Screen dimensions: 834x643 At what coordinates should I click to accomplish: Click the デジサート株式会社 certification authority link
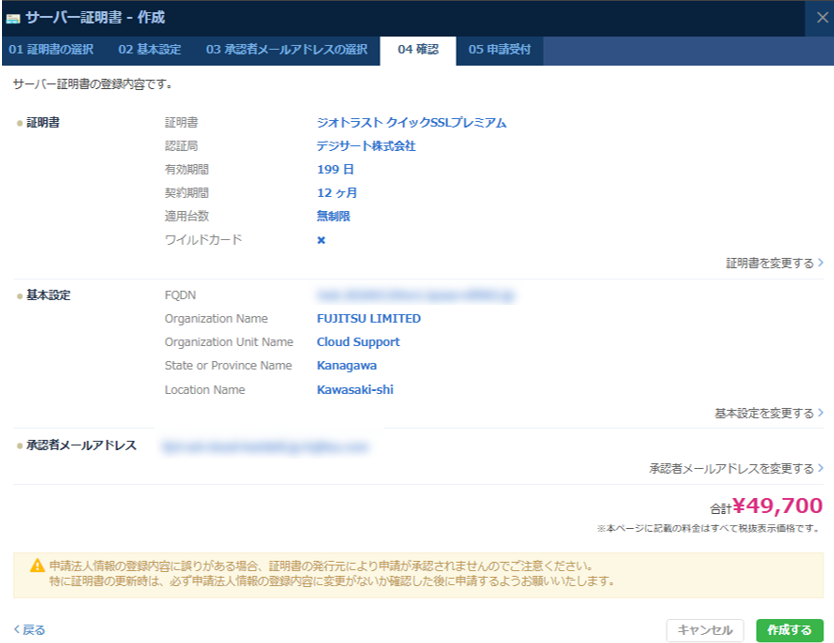click(365, 144)
